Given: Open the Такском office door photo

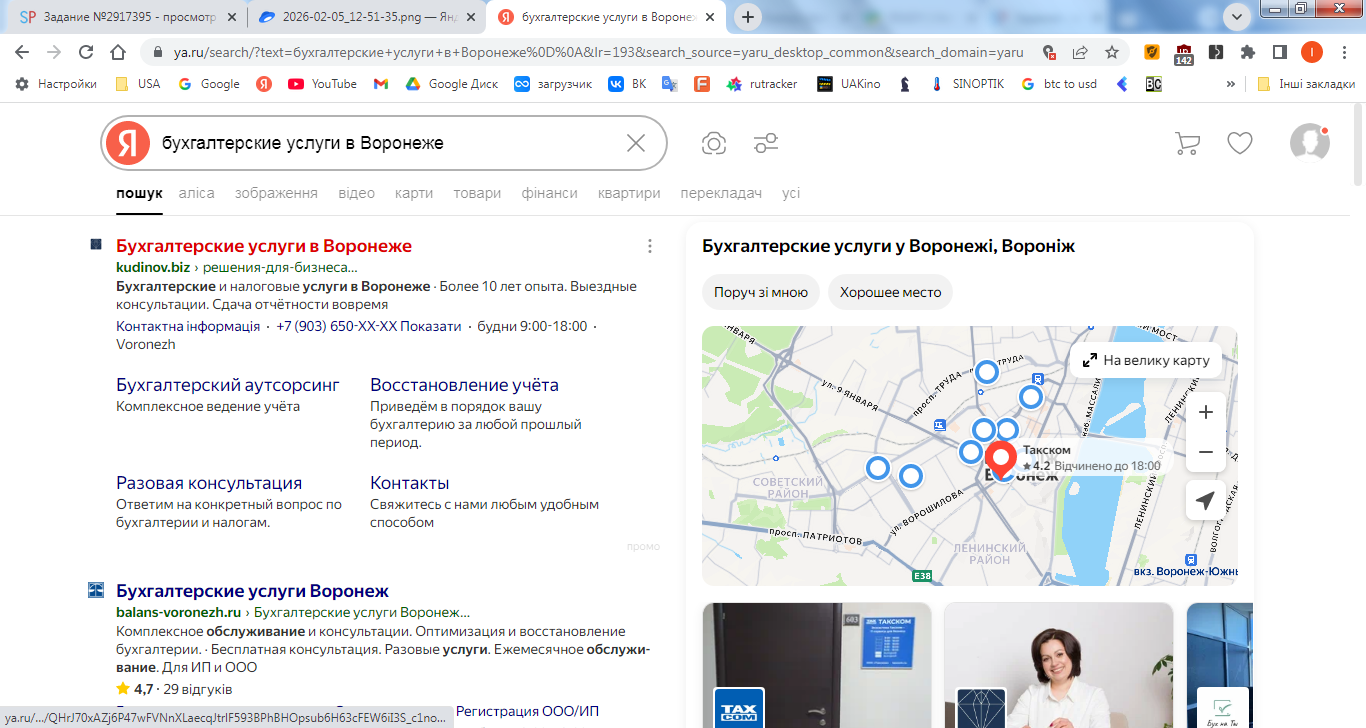Looking at the screenshot, I should click(817, 665).
